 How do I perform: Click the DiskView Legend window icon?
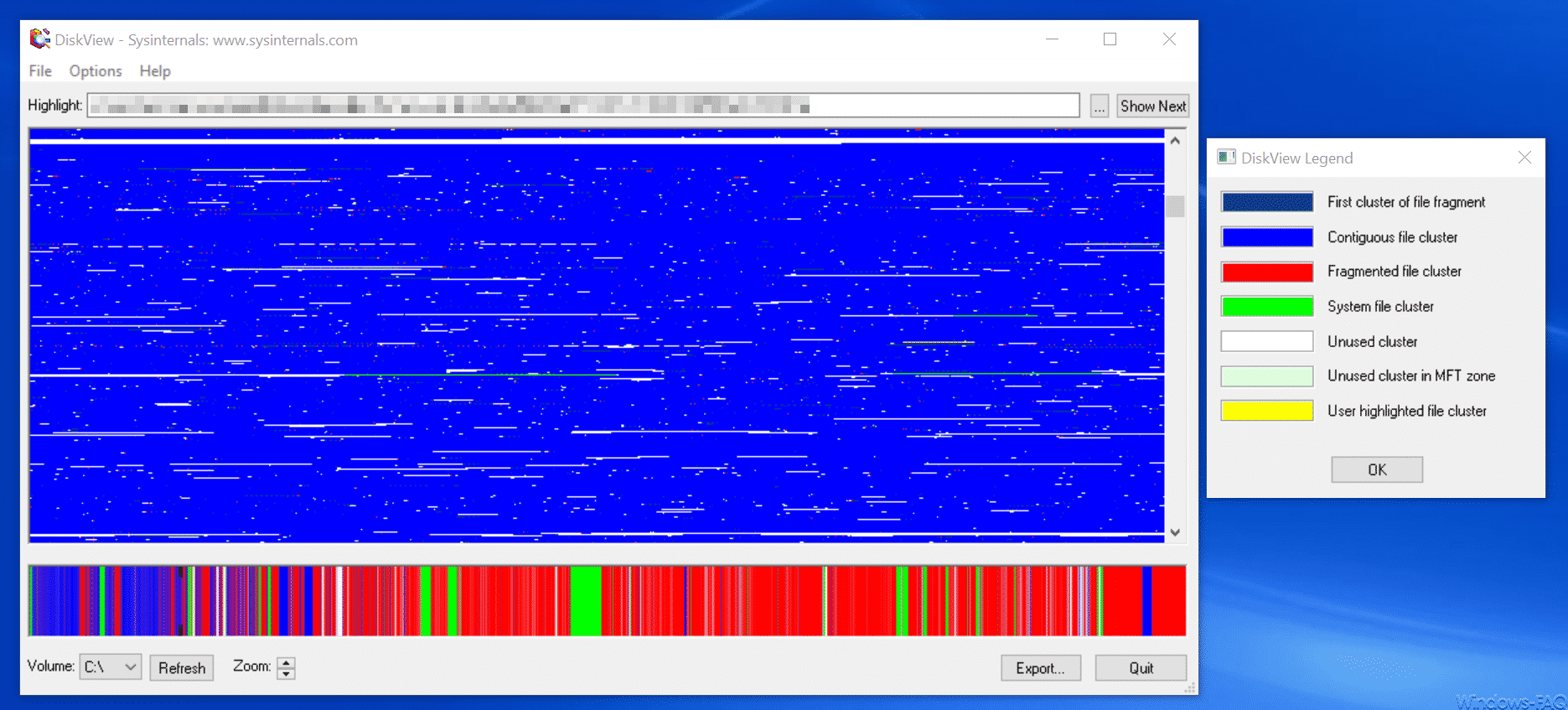tap(1226, 158)
